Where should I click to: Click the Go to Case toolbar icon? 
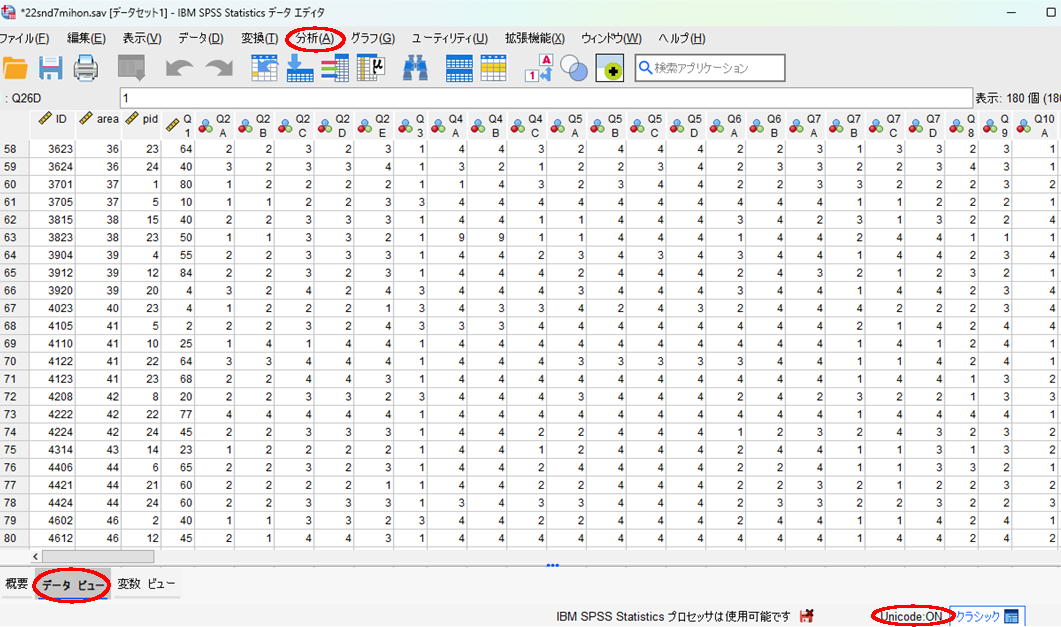pyautogui.click(x=264, y=68)
